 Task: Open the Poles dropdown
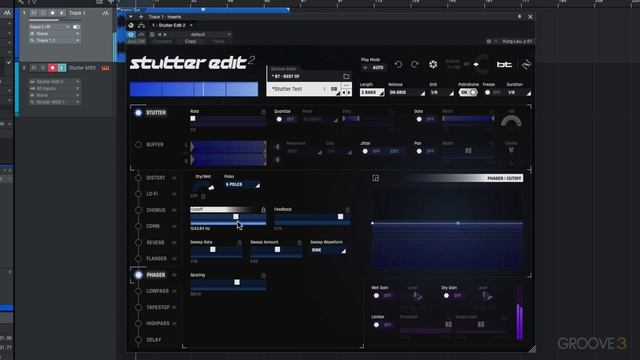(x=242, y=184)
